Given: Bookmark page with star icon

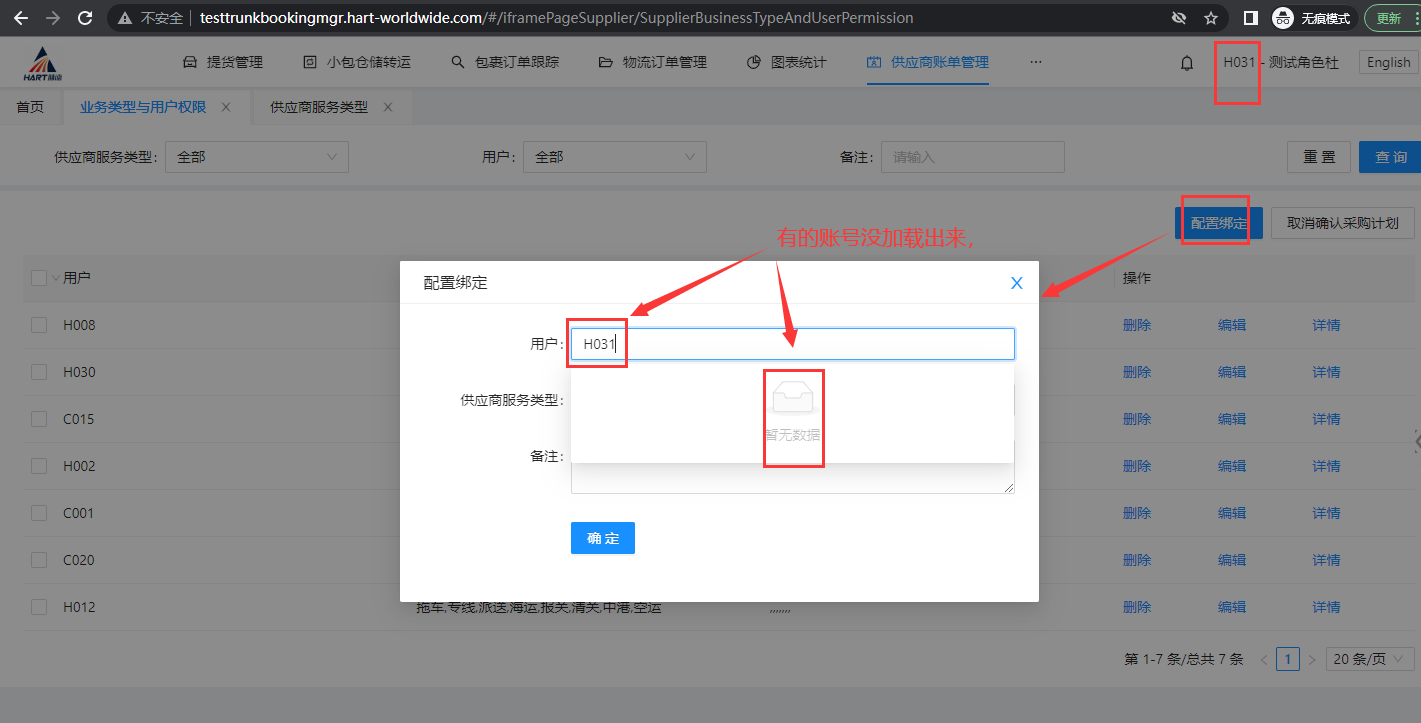Looking at the screenshot, I should (x=1211, y=18).
